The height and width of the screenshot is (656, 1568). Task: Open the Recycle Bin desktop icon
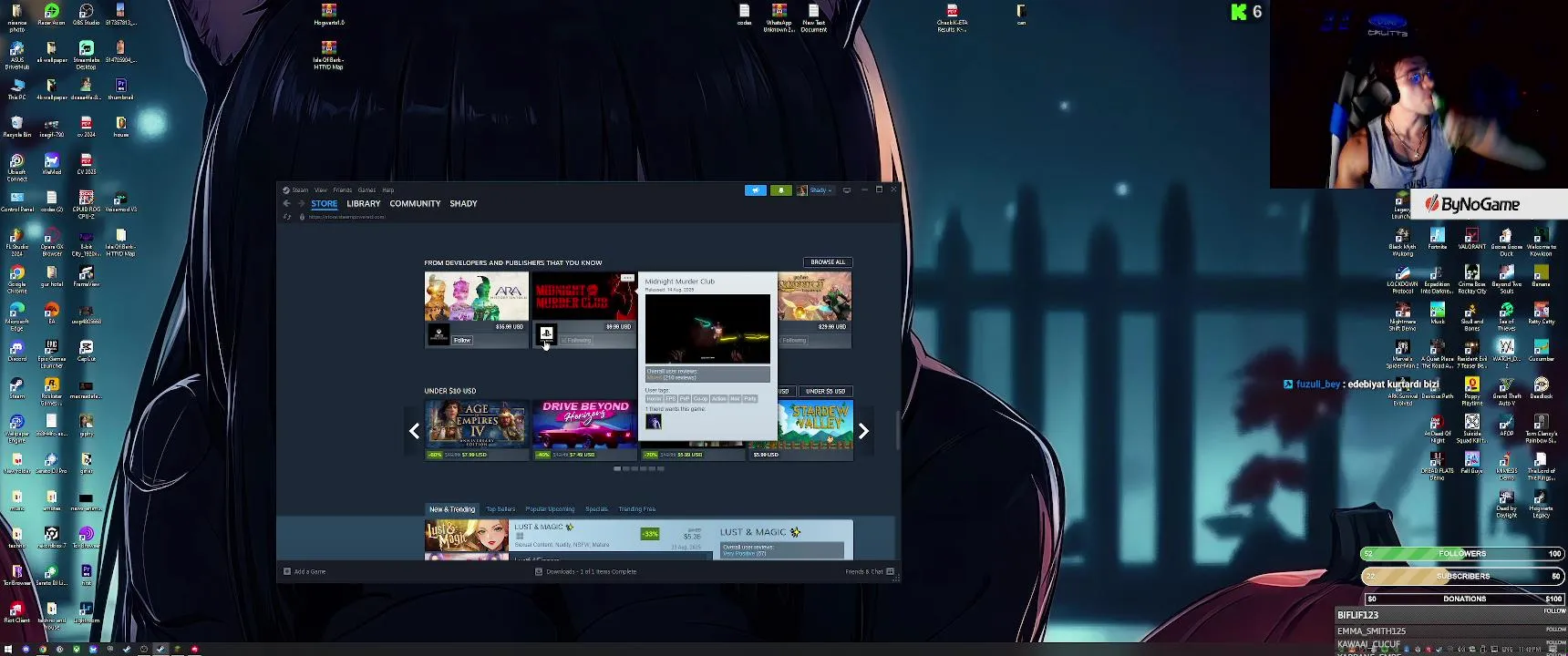pos(17,127)
